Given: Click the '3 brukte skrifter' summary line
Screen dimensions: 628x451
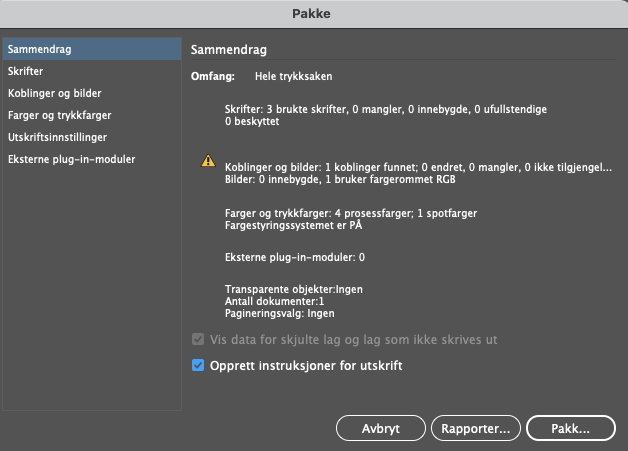Looking at the screenshot, I should (x=386, y=108).
